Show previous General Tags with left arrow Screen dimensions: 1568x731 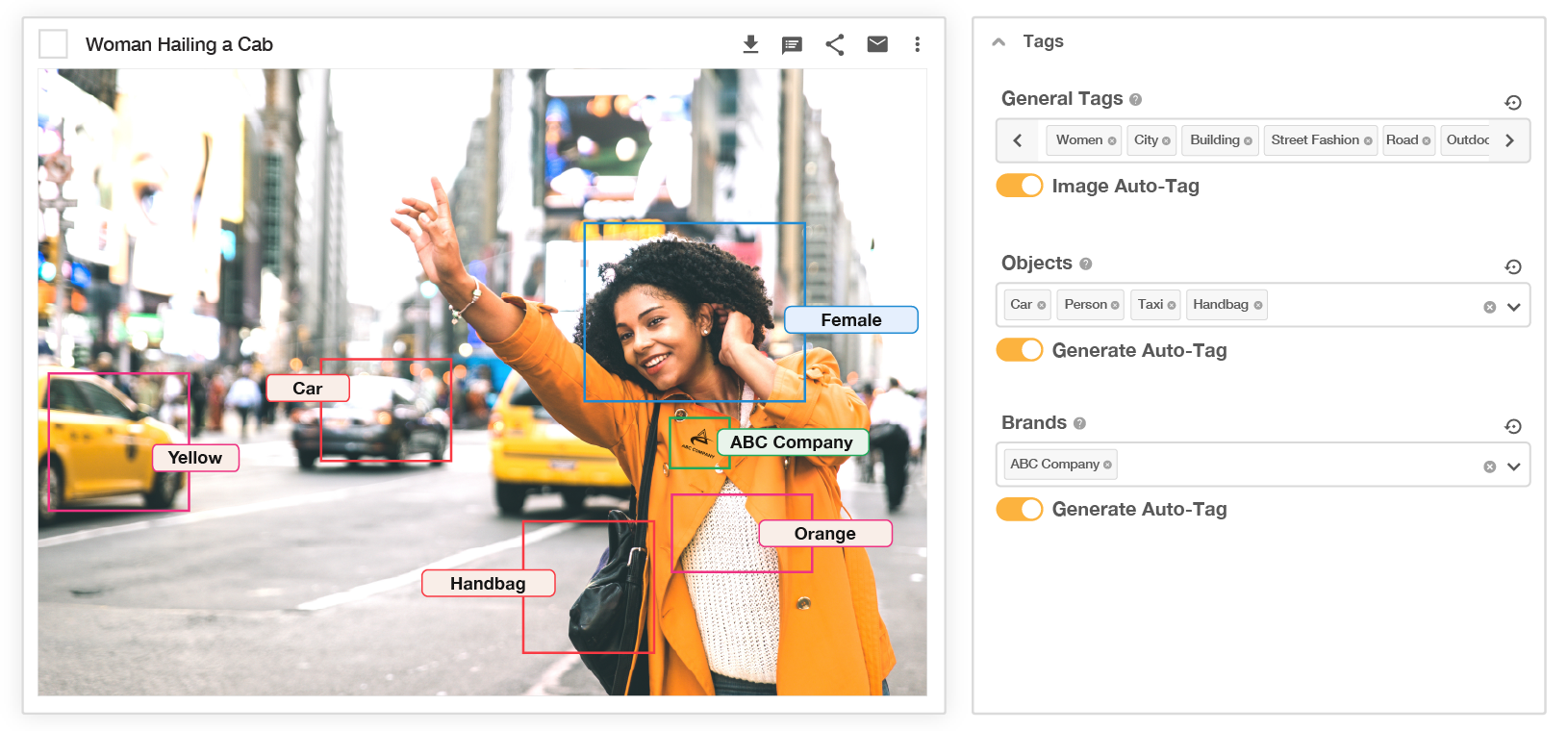pos(1018,140)
